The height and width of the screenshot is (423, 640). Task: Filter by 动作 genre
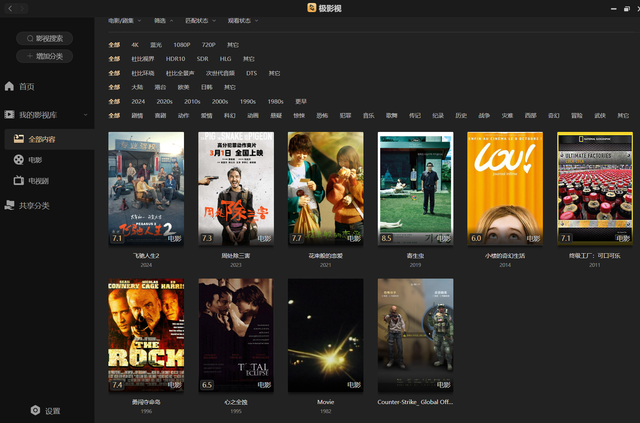tap(183, 116)
